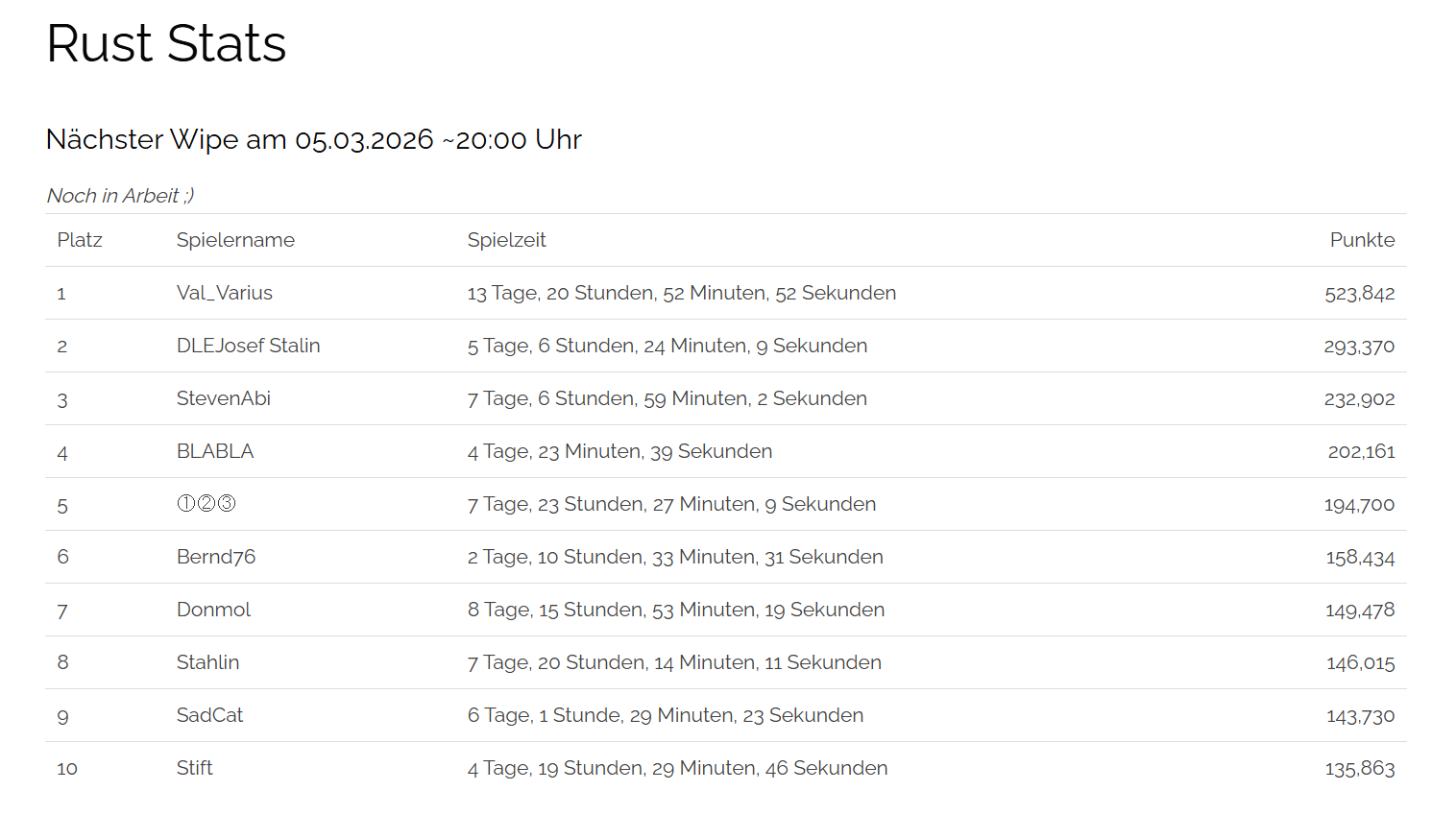The height and width of the screenshot is (815, 1456).
Task: Click the next wipe date heading
Action: point(313,139)
